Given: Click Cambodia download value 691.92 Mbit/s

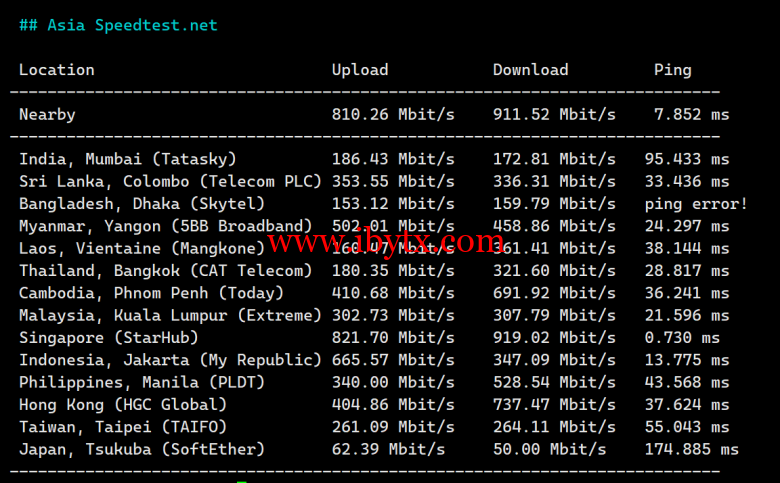Looking at the screenshot, I should 554,293.
